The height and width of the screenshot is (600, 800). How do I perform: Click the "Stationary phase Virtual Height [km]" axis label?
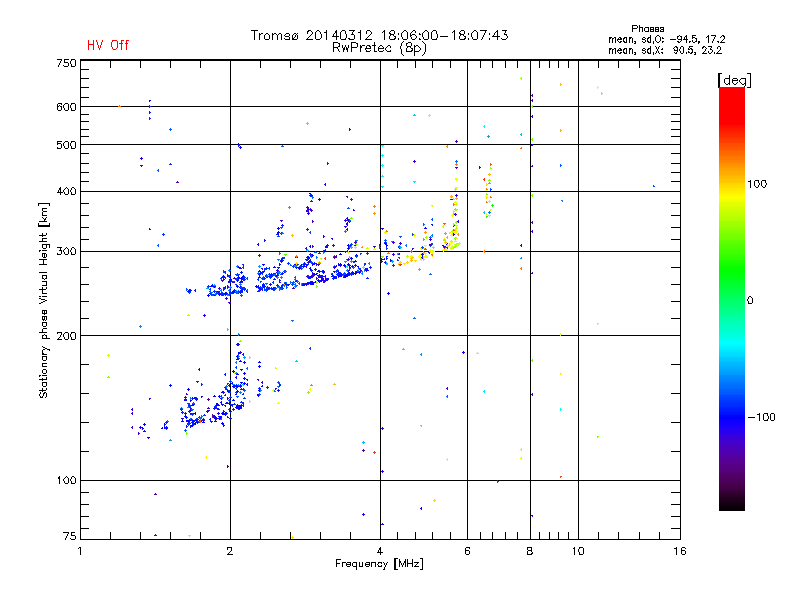[x=44, y=301]
